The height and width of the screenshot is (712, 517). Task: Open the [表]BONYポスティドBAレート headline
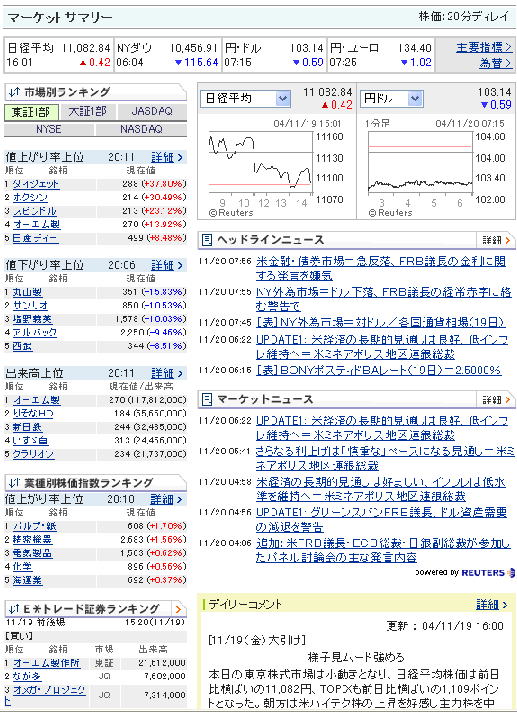[x=379, y=370]
